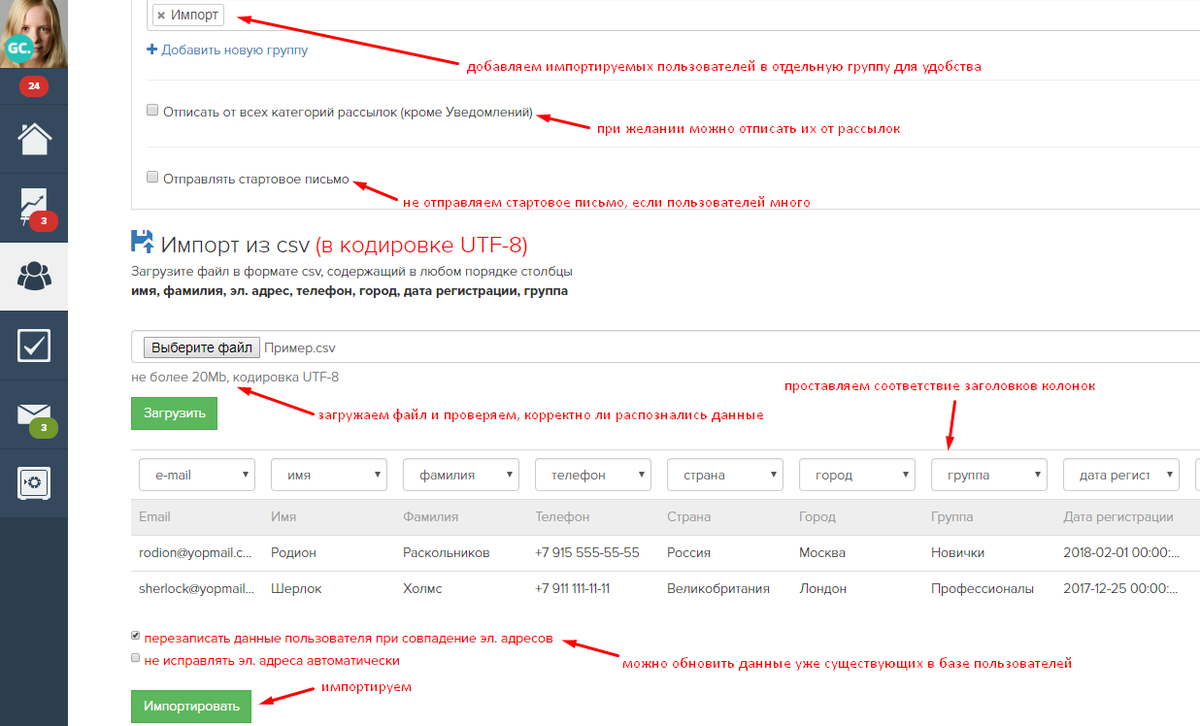Click the Пример.csv file name
1200x726 pixels.
tap(300, 348)
